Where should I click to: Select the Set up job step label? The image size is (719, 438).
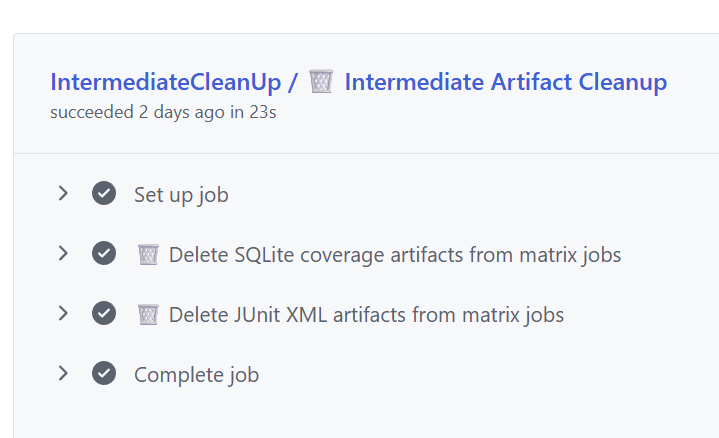181,194
